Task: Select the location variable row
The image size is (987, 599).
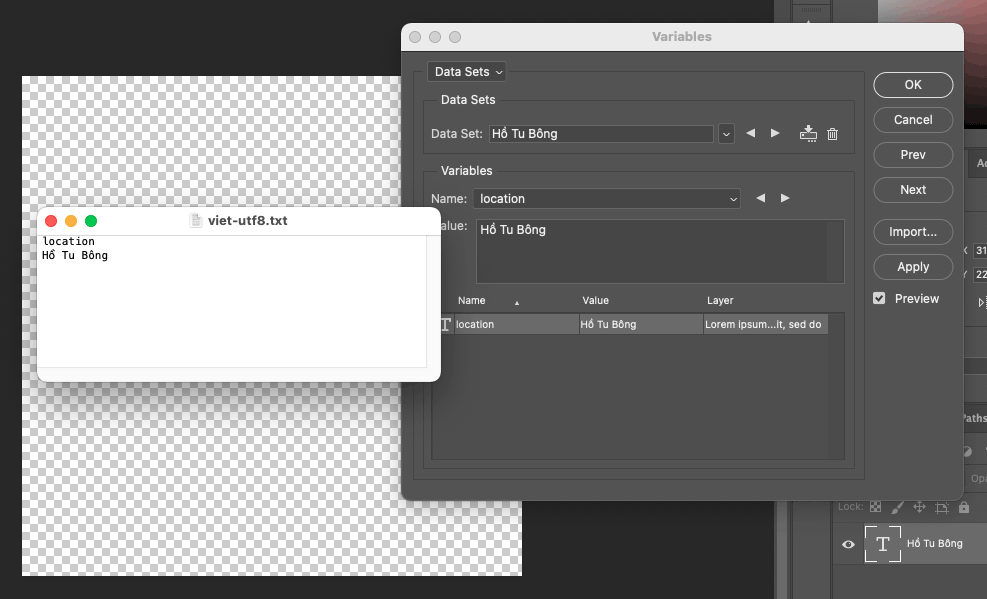Action: tap(632, 325)
